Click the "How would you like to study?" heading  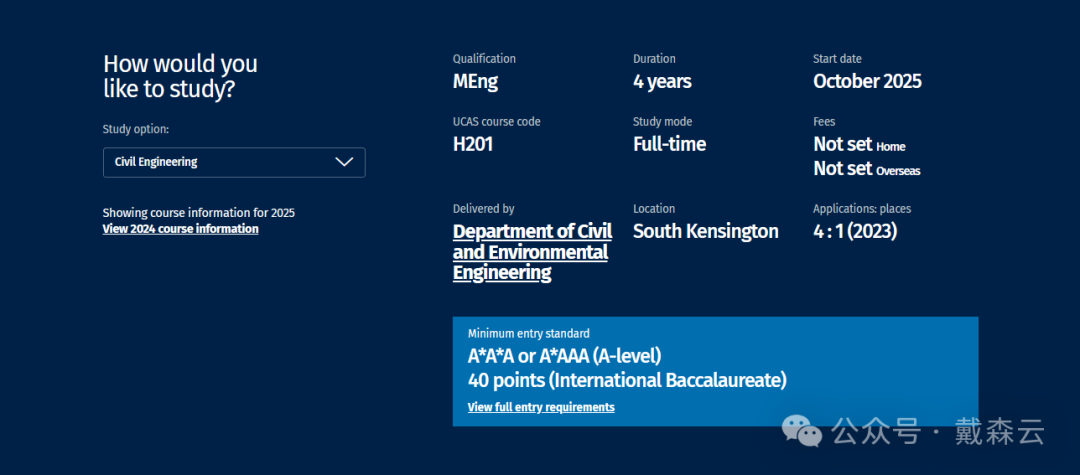(x=180, y=76)
